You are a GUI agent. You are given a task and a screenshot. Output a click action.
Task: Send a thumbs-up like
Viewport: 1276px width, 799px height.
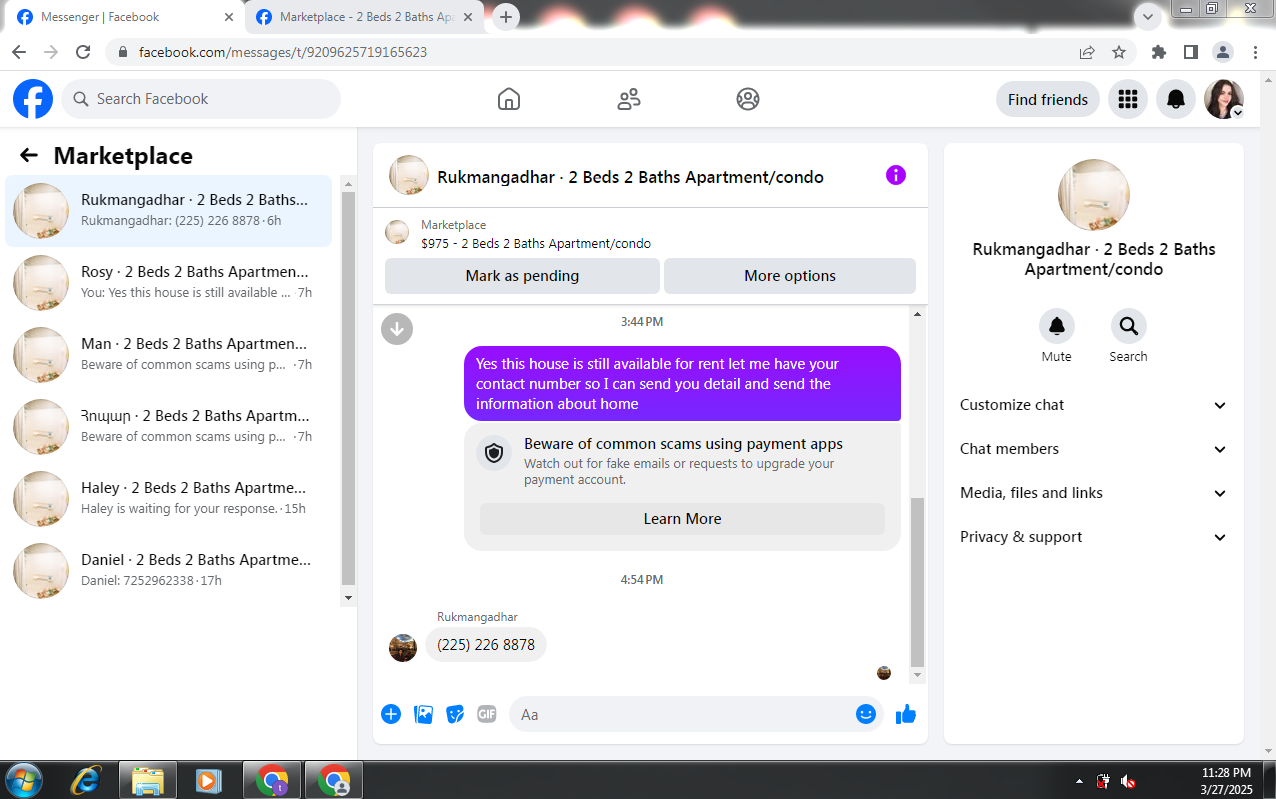coord(906,714)
